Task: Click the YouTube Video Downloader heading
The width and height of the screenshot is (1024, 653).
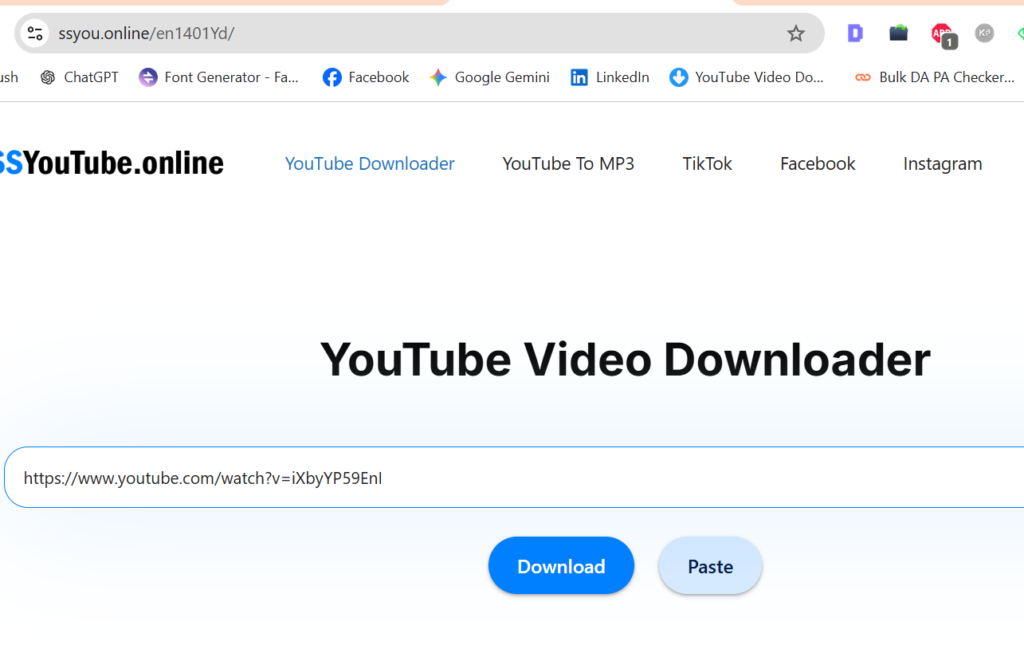Action: click(x=625, y=360)
